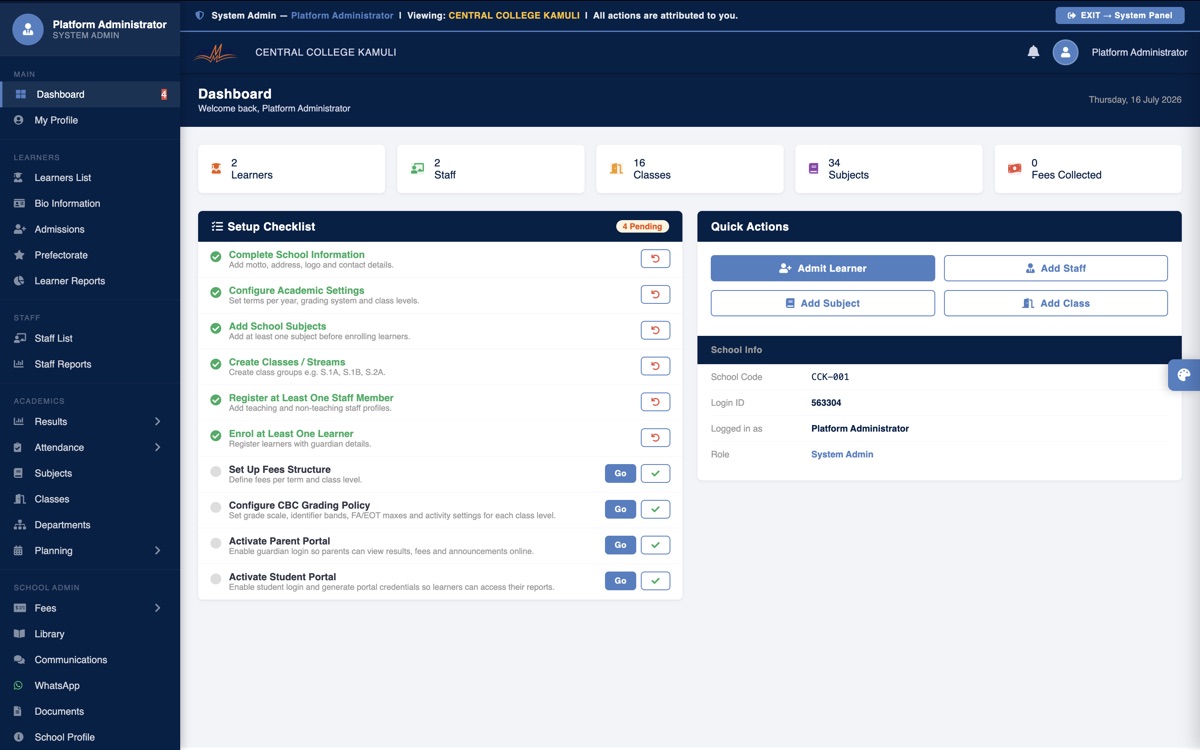This screenshot has width=1200, height=750.
Task: Click the Dashboard notification count badge
Action: pos(164,95)
